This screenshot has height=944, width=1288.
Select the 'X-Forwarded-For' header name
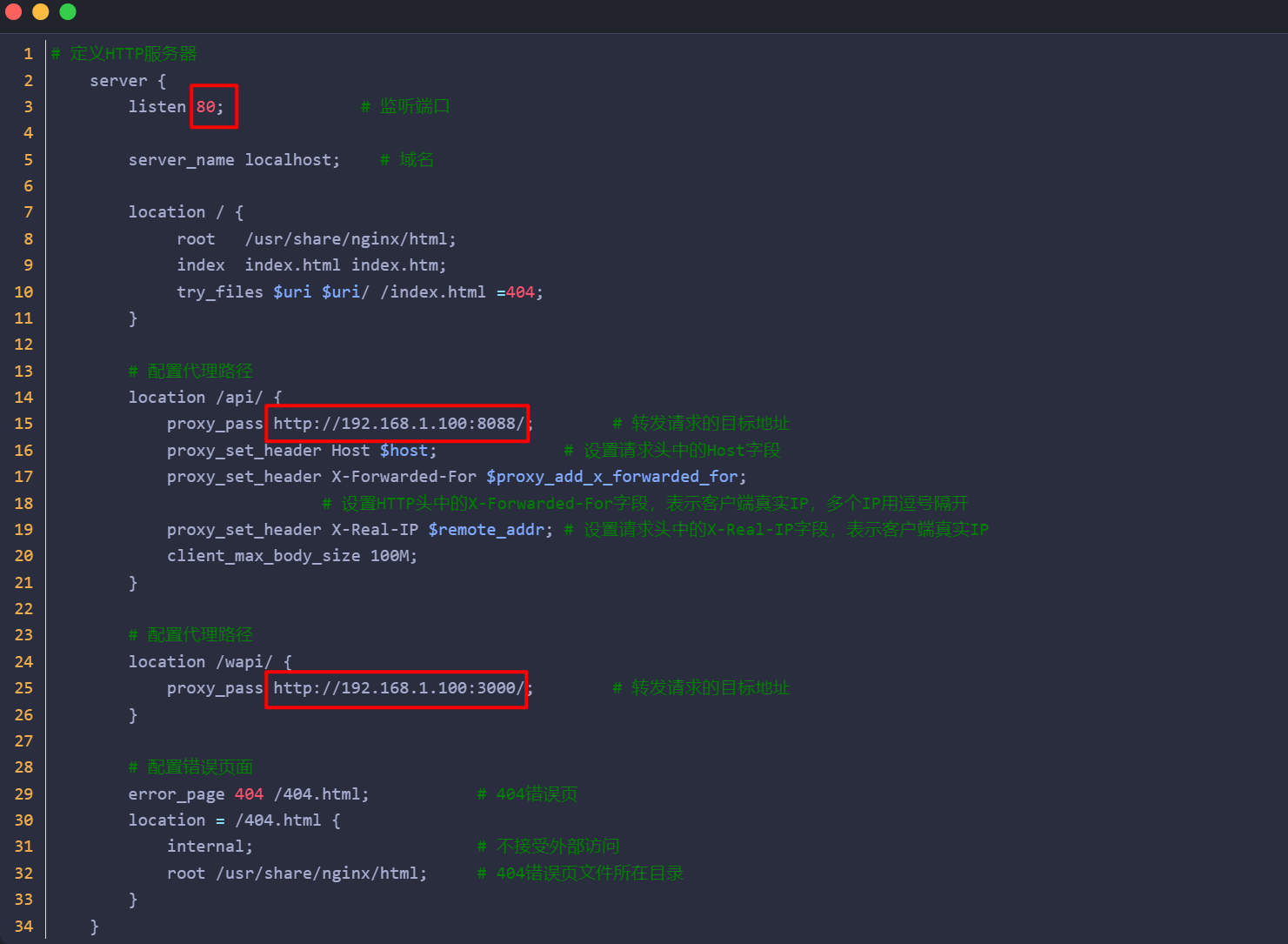click(404, 476)
